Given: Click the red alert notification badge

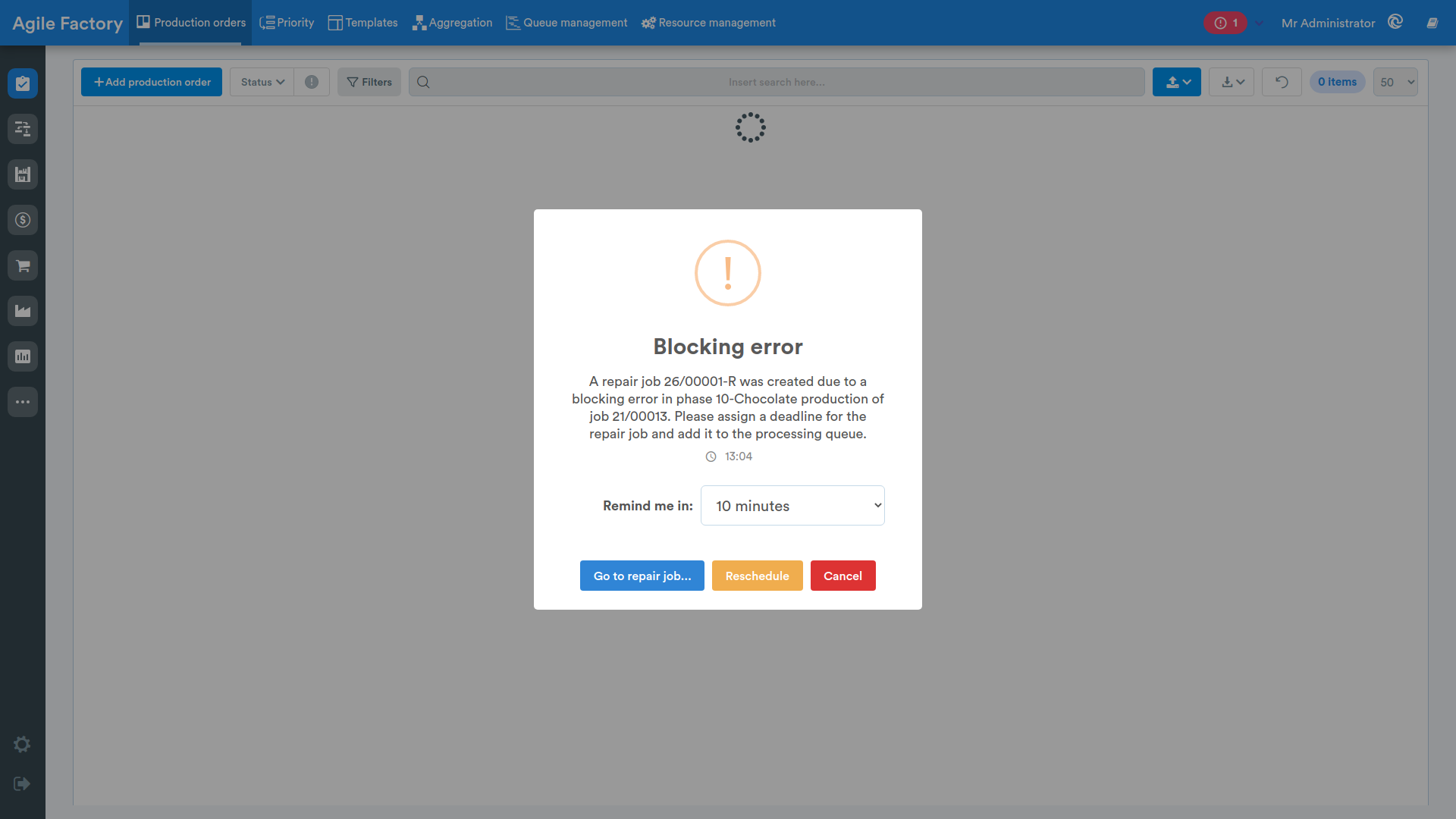Looking at the screenshot, I should tap(1225, 23).
